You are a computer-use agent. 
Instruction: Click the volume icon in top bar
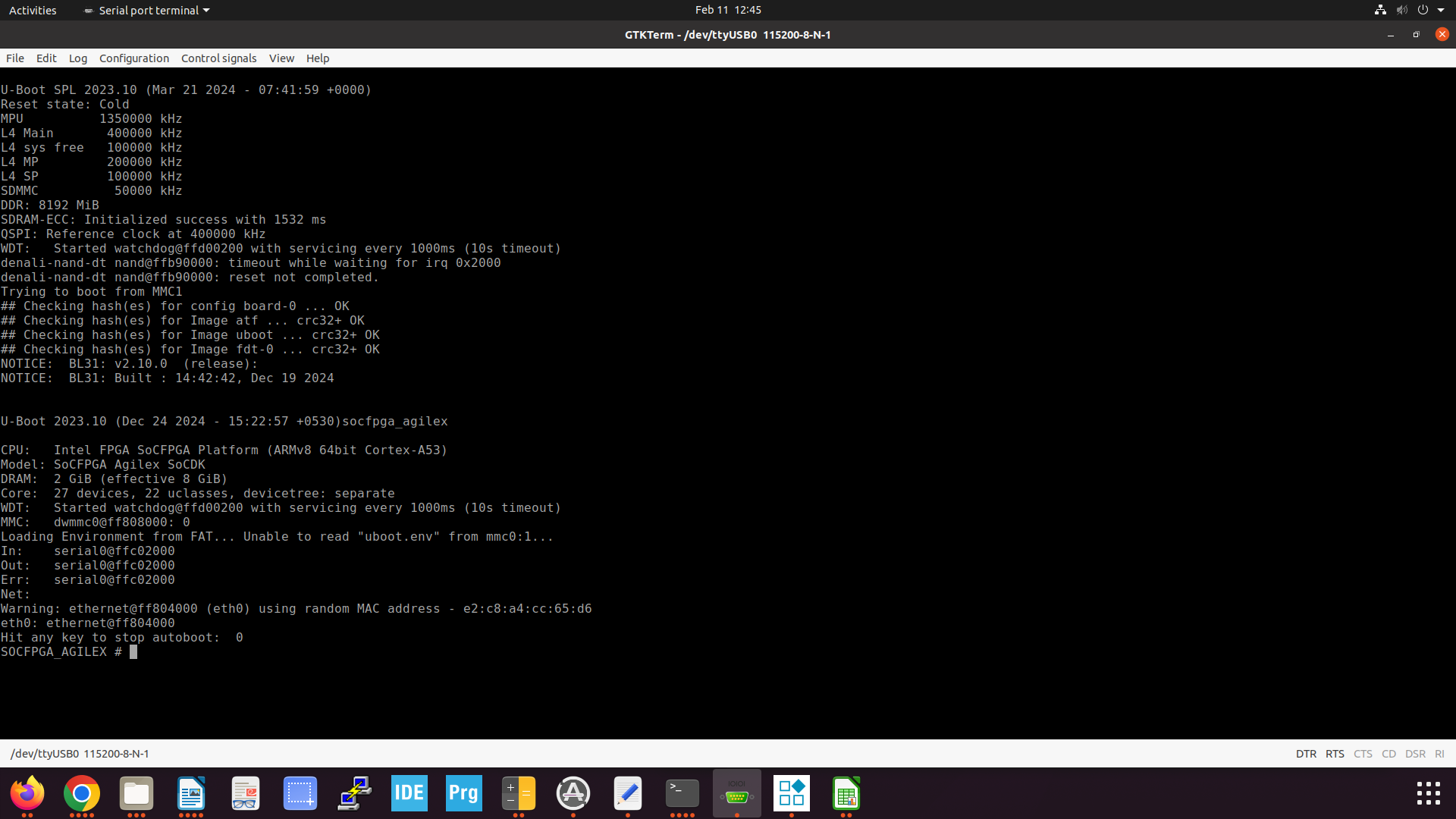coord(1401,10)
